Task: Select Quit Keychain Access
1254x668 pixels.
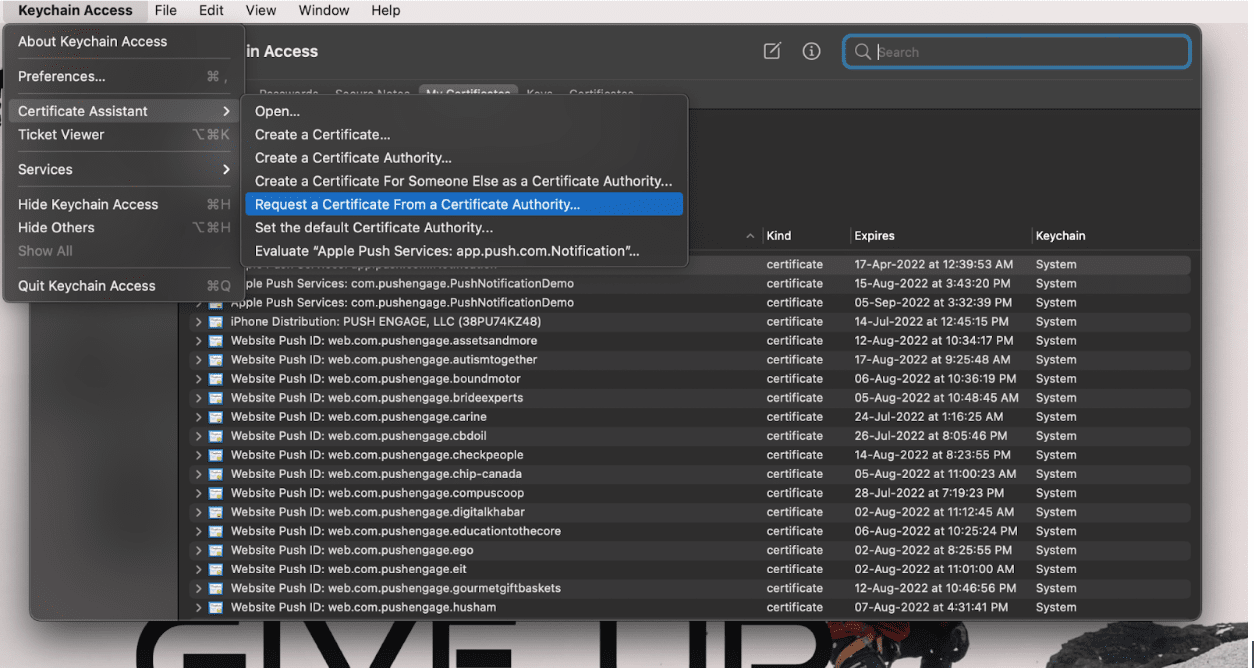Action: coord(87,286)
